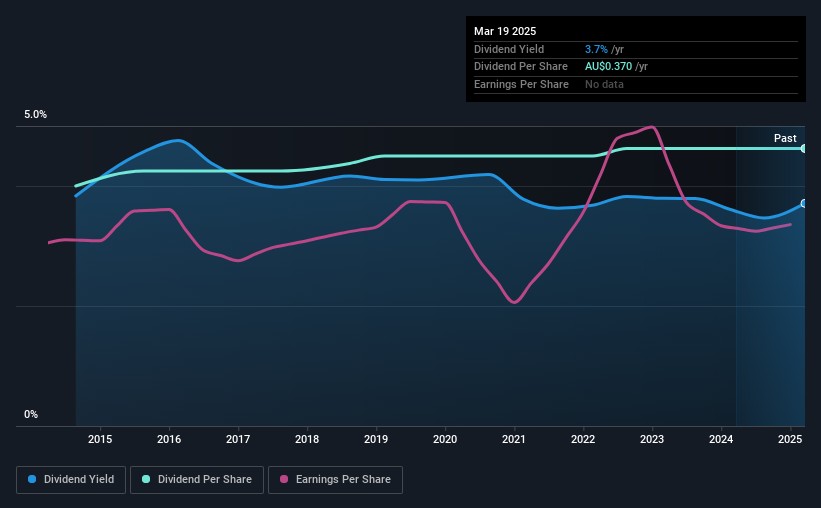Select the Dividend Yield line endpoint marker

[804, 203]
